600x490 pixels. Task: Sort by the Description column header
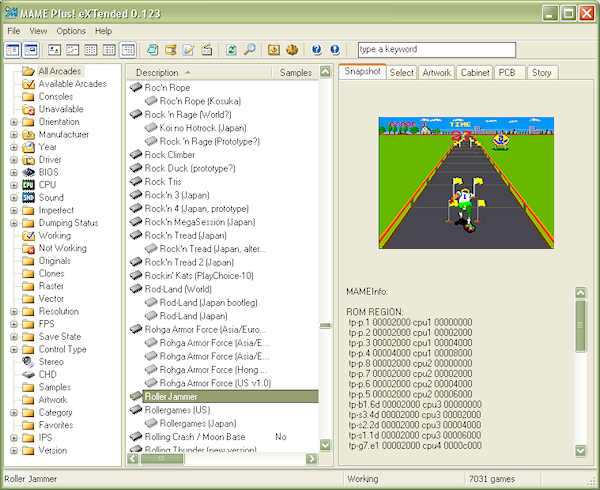(199, 73)
